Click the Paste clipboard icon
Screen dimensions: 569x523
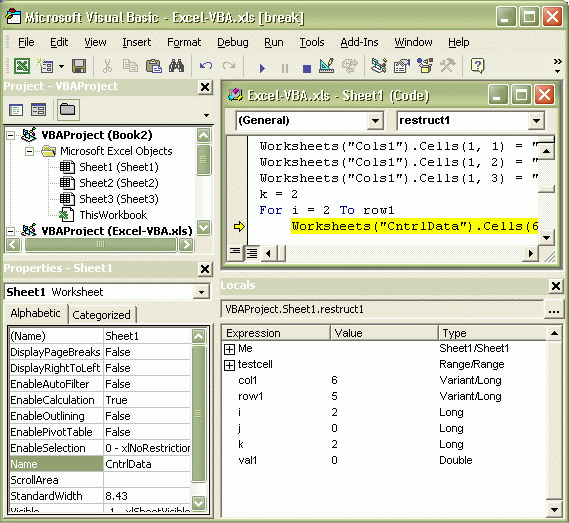153,66
